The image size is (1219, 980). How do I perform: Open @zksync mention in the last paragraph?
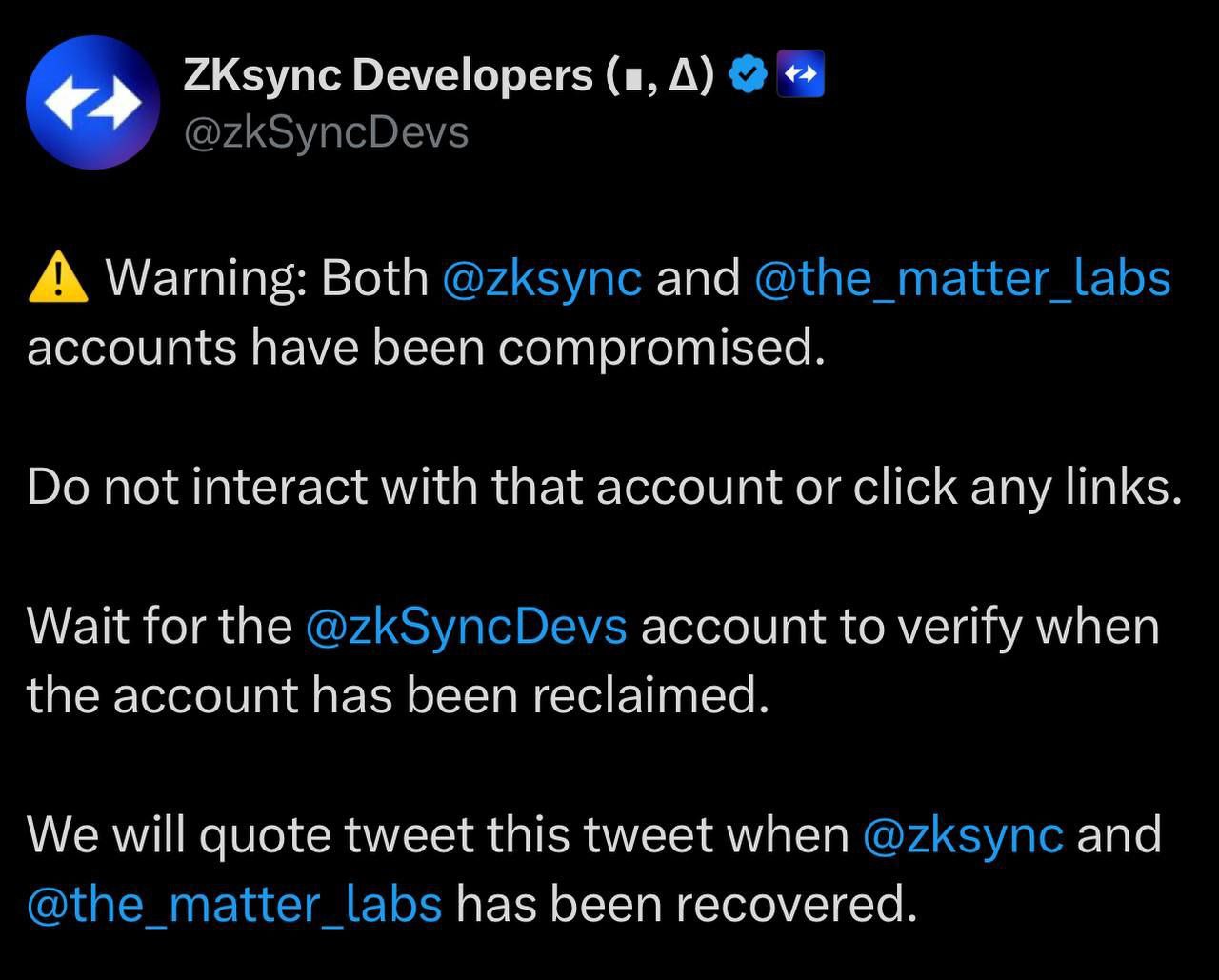pos(963,835)
